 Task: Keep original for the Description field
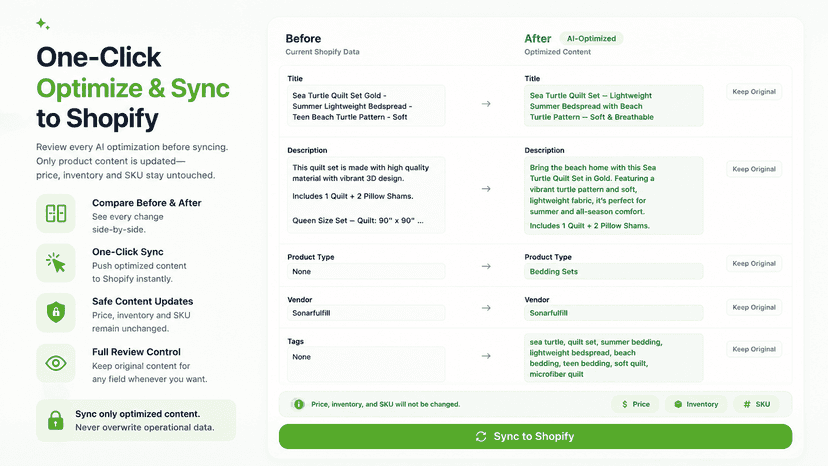tap(754, 169)
